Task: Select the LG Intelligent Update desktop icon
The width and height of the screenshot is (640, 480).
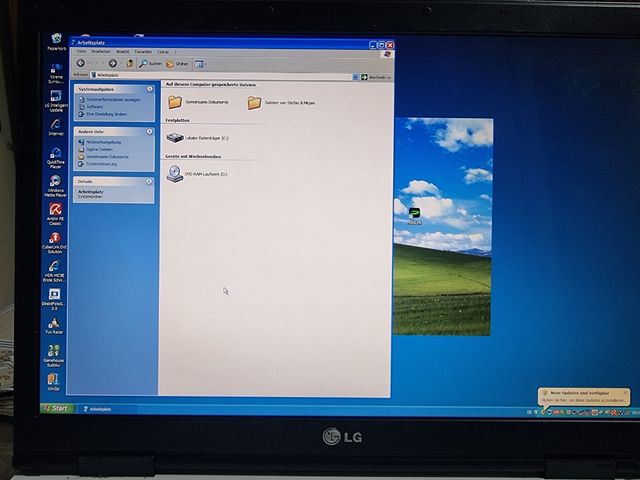Action: pos(56,101)
